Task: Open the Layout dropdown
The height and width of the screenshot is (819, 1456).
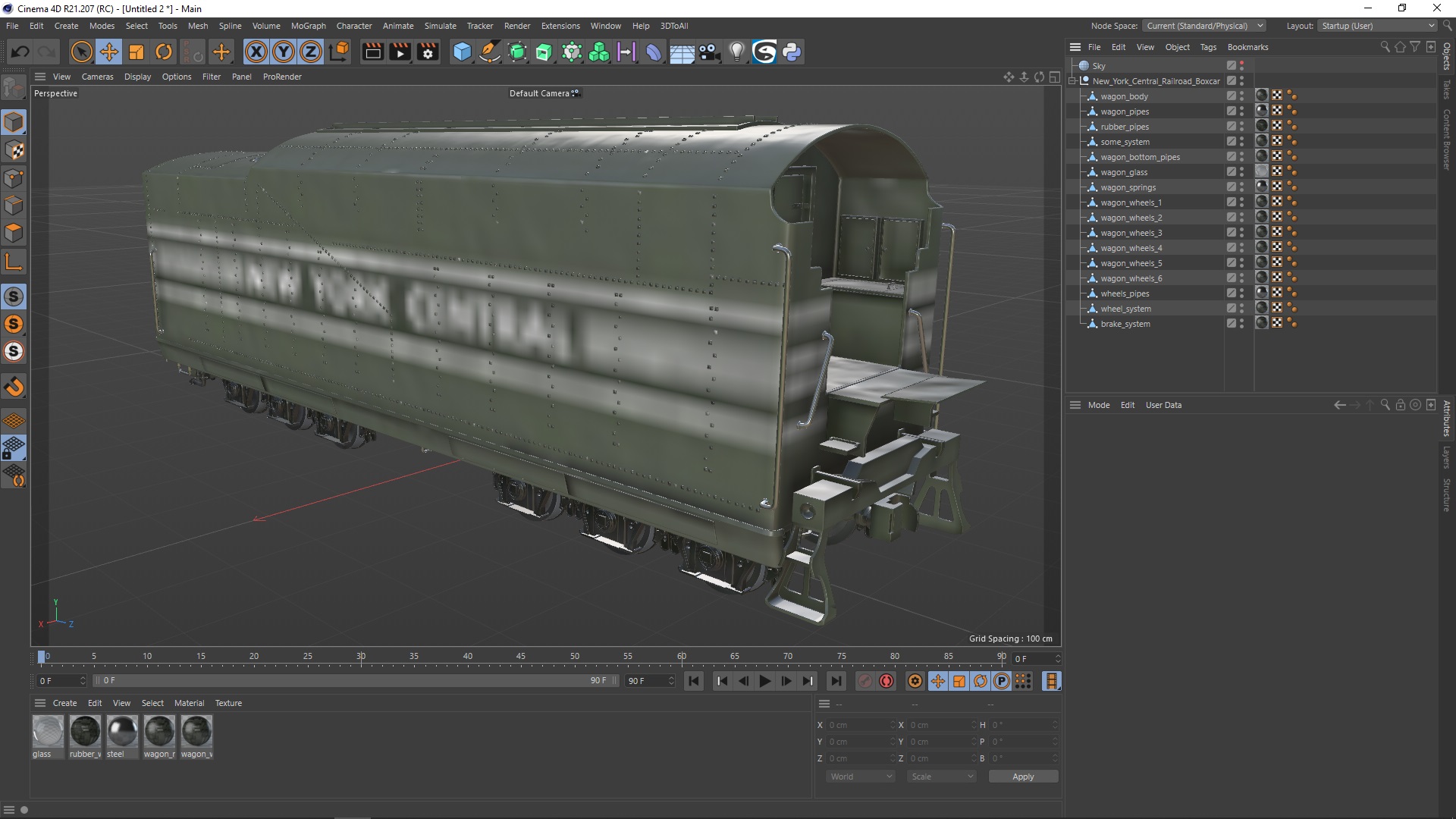Action: pos(1377,26)
